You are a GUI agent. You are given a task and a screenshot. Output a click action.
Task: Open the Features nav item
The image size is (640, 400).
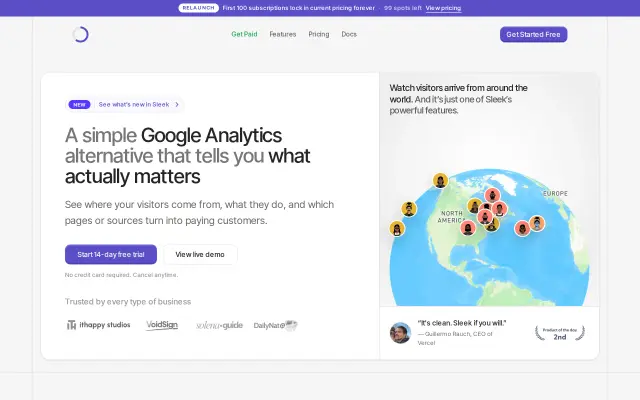[282, 34]
